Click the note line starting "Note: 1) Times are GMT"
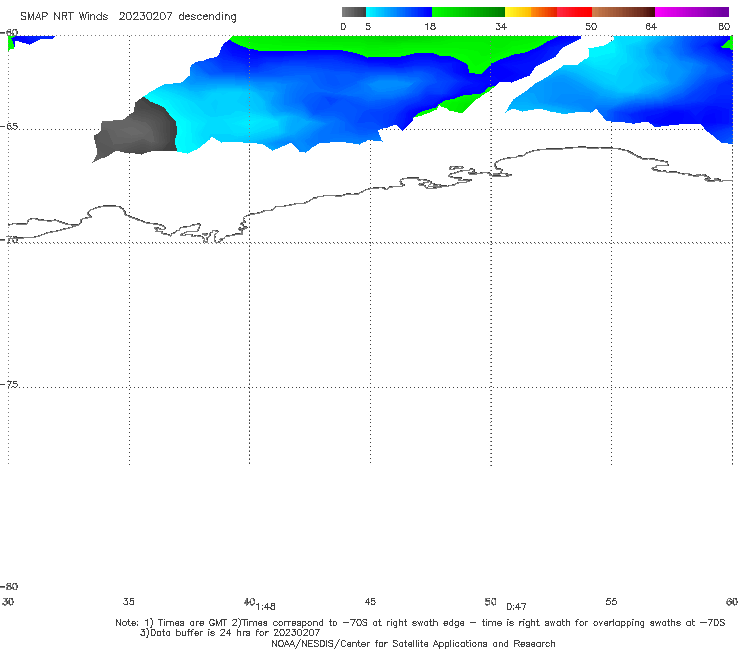The height and width of the screenshot is (650, 740). (420, 623)
